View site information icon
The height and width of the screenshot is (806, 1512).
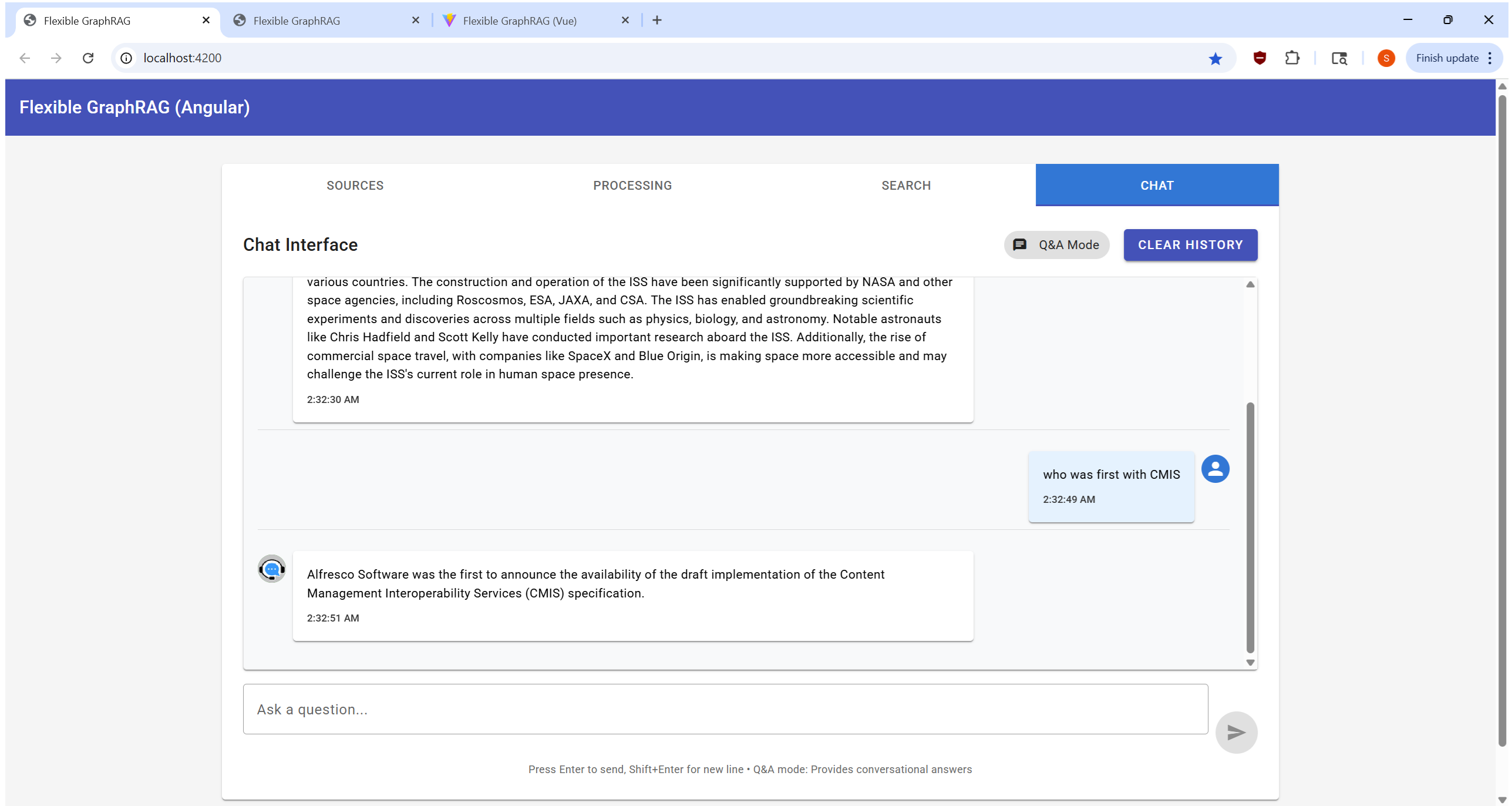[126, 58]
